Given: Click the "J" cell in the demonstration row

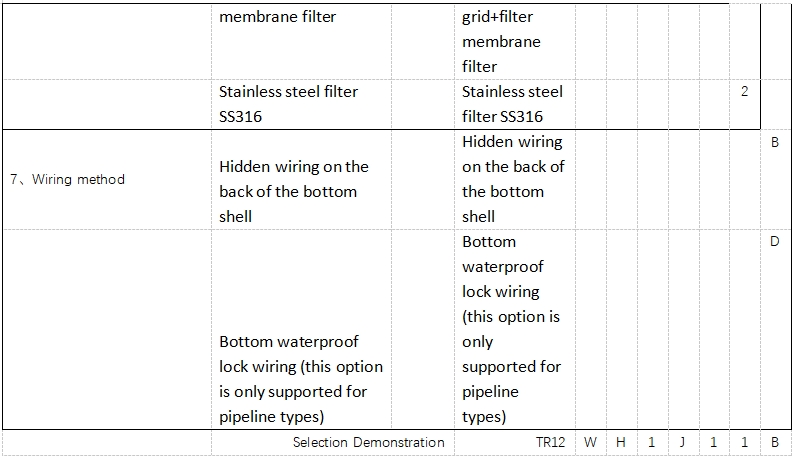Looking at the screenshot, I should 682,442.
